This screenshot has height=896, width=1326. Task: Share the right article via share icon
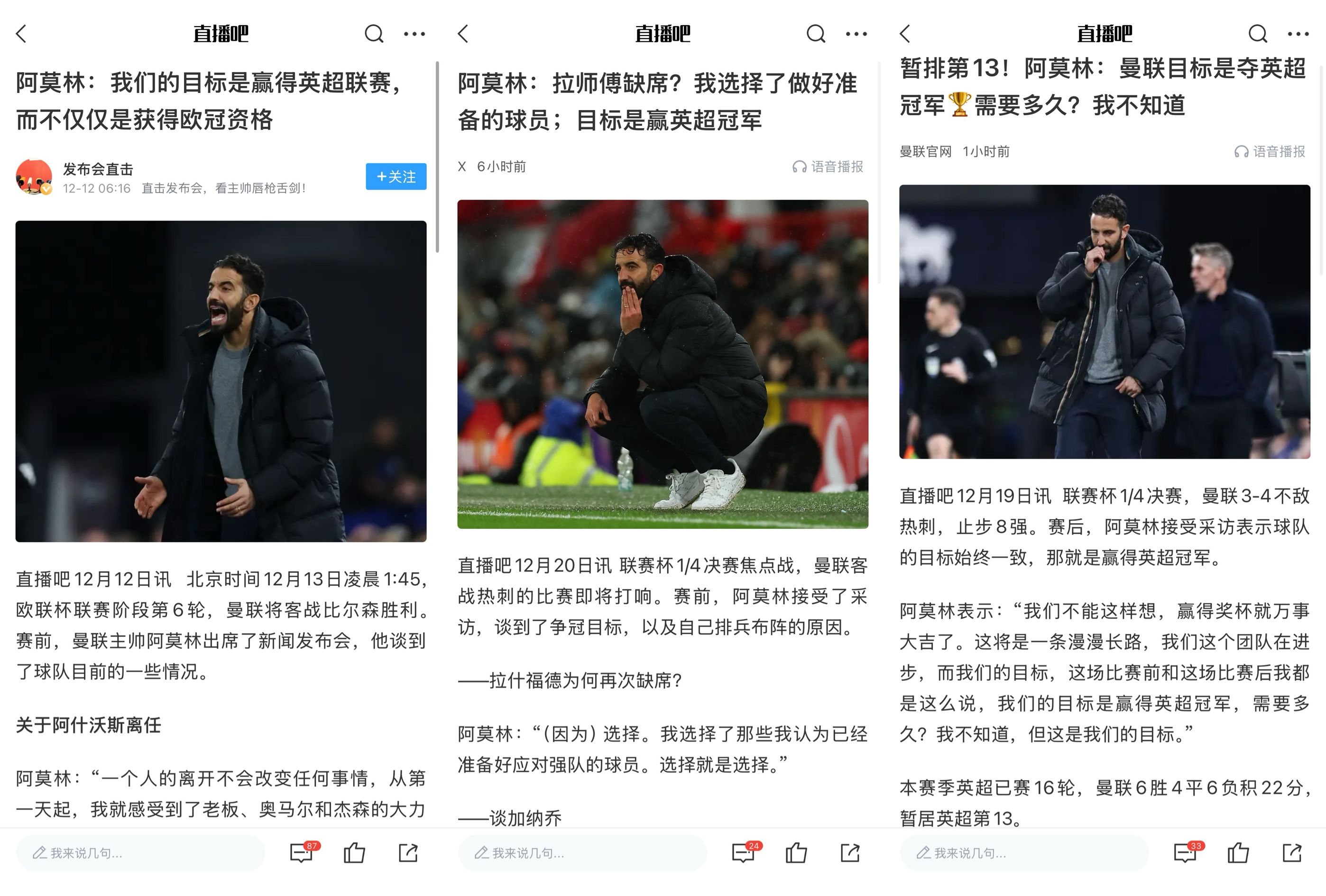[1292, 853]
